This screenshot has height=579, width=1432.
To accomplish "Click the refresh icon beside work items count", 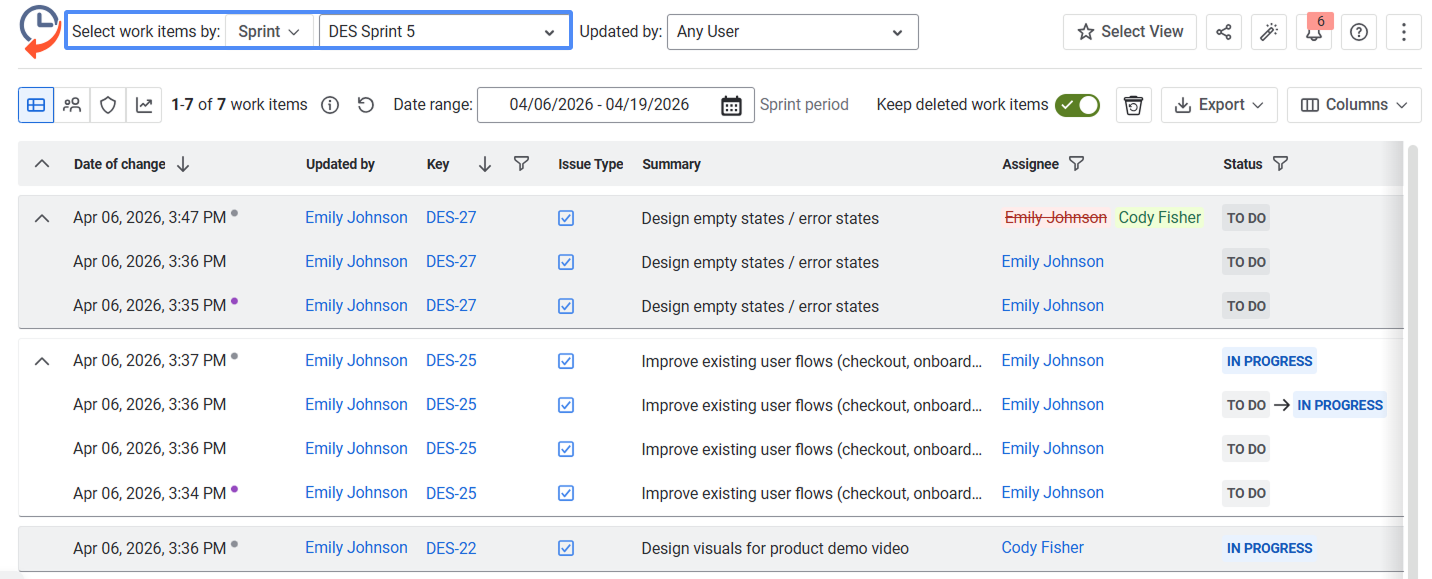I will pos(366,105).
